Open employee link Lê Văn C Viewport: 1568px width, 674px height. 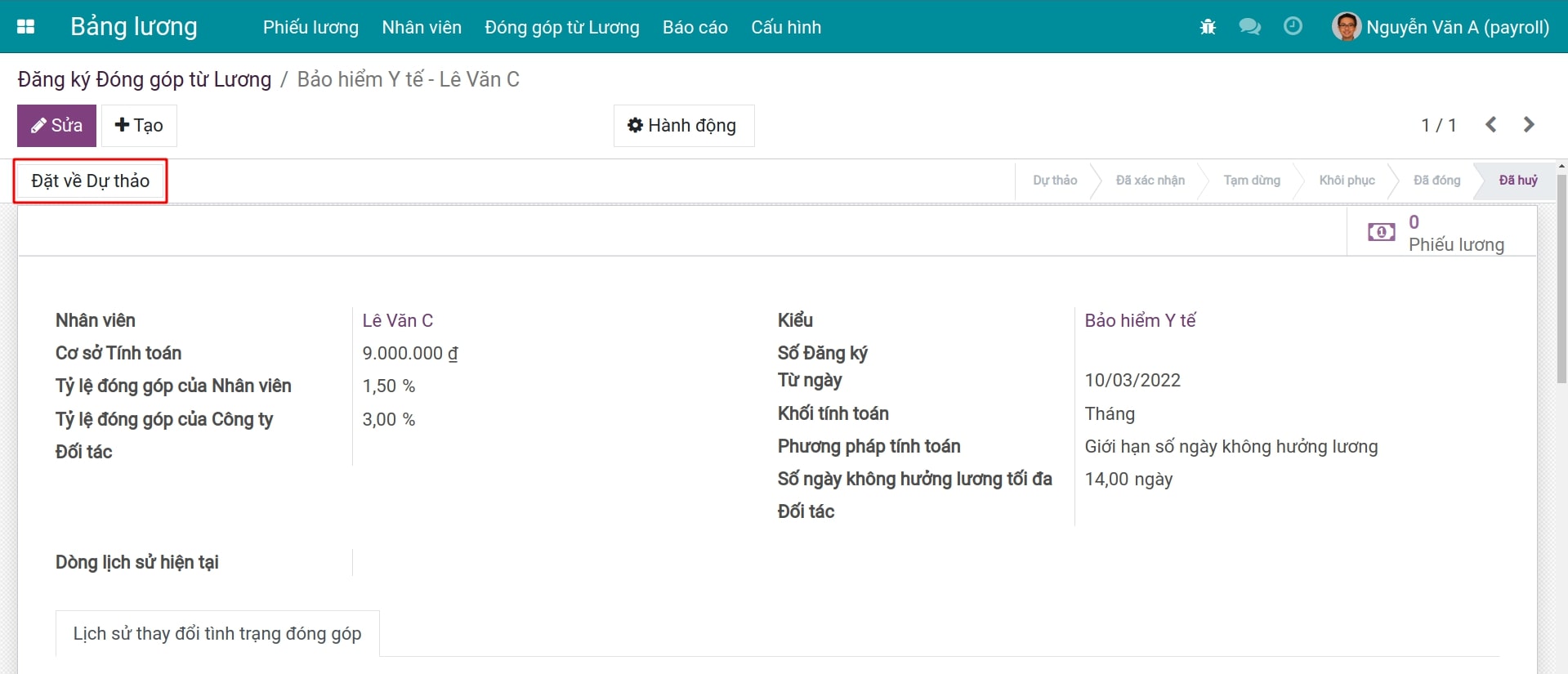pyautogui.click(x=397, y=321)
